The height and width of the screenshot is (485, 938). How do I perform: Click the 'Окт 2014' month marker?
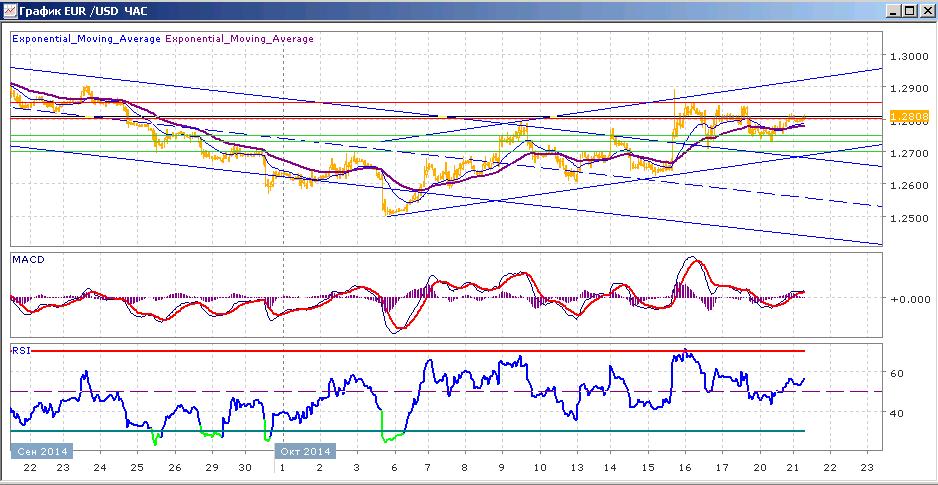[x=305, y=450]
